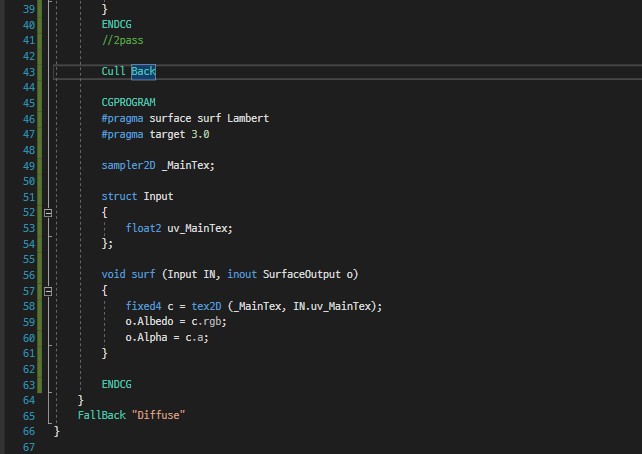Click the closing '};' on line 54
642x454 pixels.
[107, 244]
